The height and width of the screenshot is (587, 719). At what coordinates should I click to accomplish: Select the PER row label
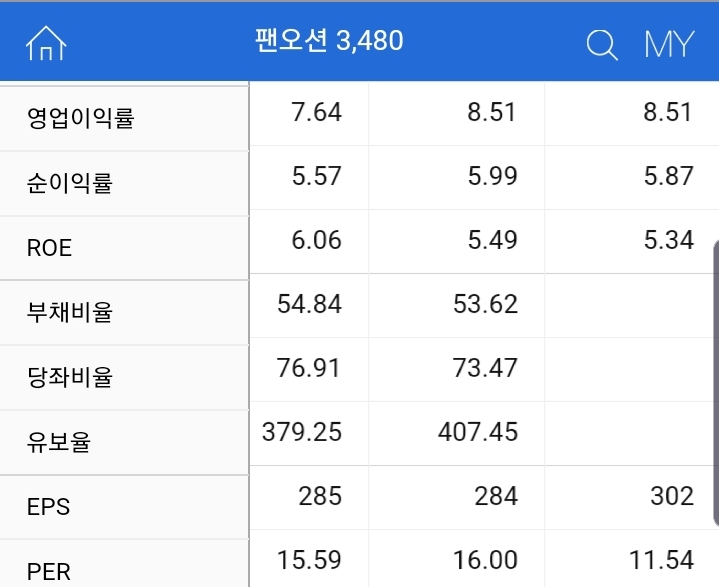pos(49,572)
